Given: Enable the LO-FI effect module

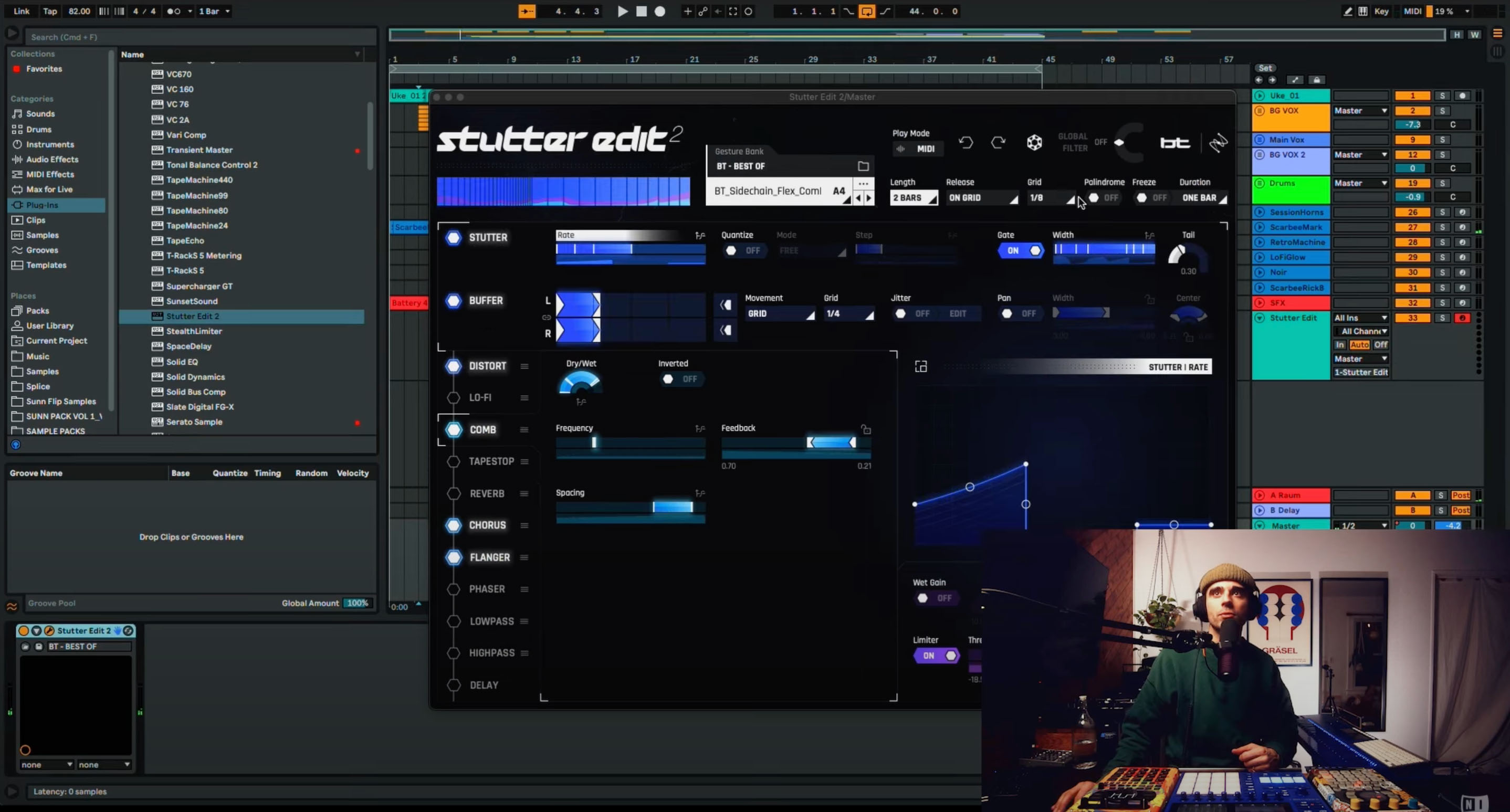Looking at the screenshot, I should (x=454, y=398).
